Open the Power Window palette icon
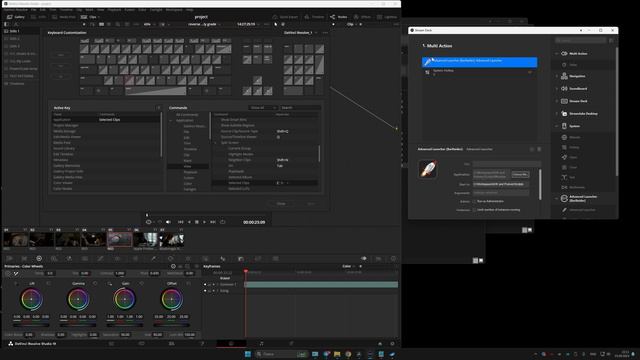 (171, 258)
